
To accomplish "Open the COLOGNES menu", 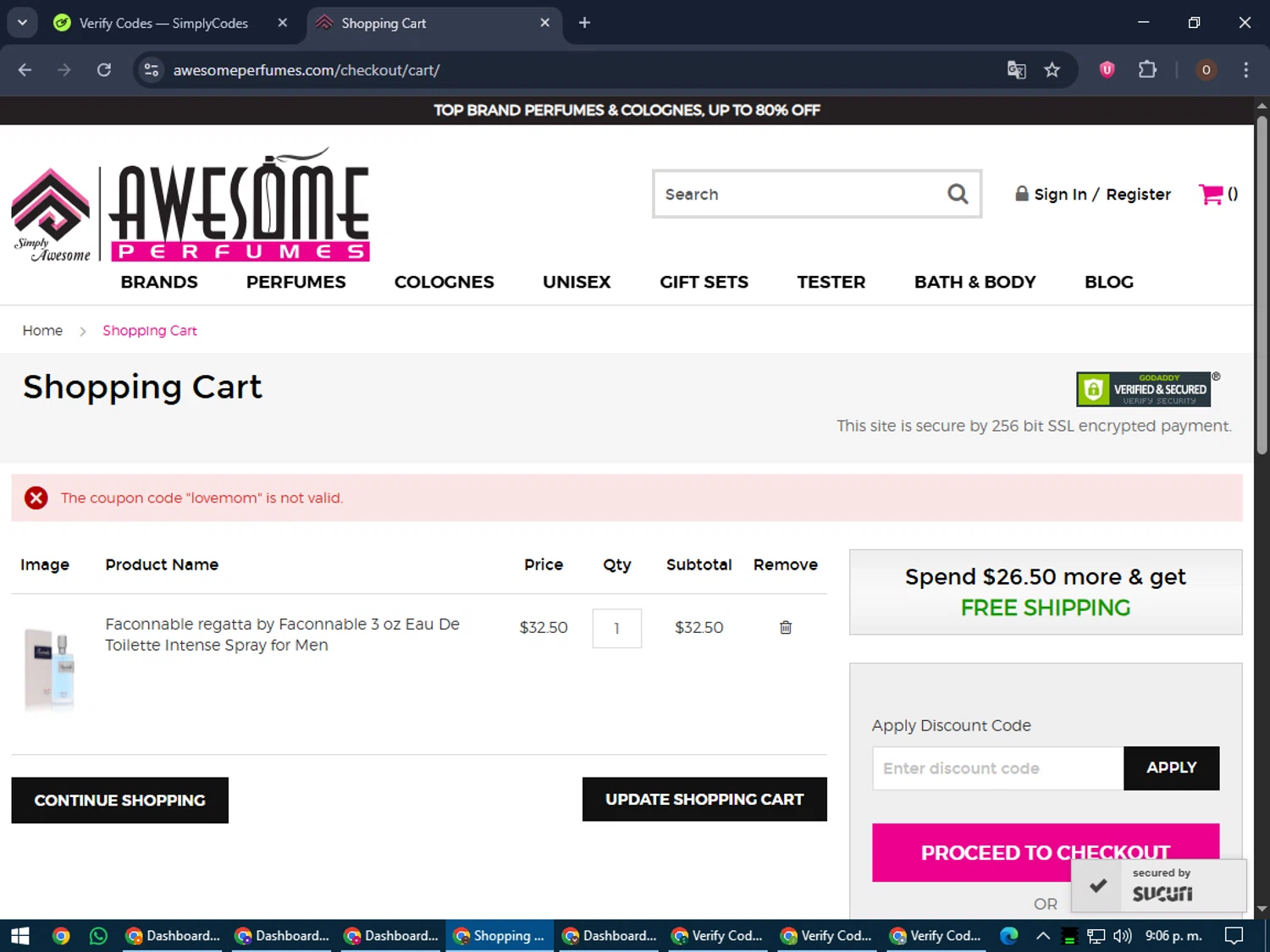I will point(444,282).
